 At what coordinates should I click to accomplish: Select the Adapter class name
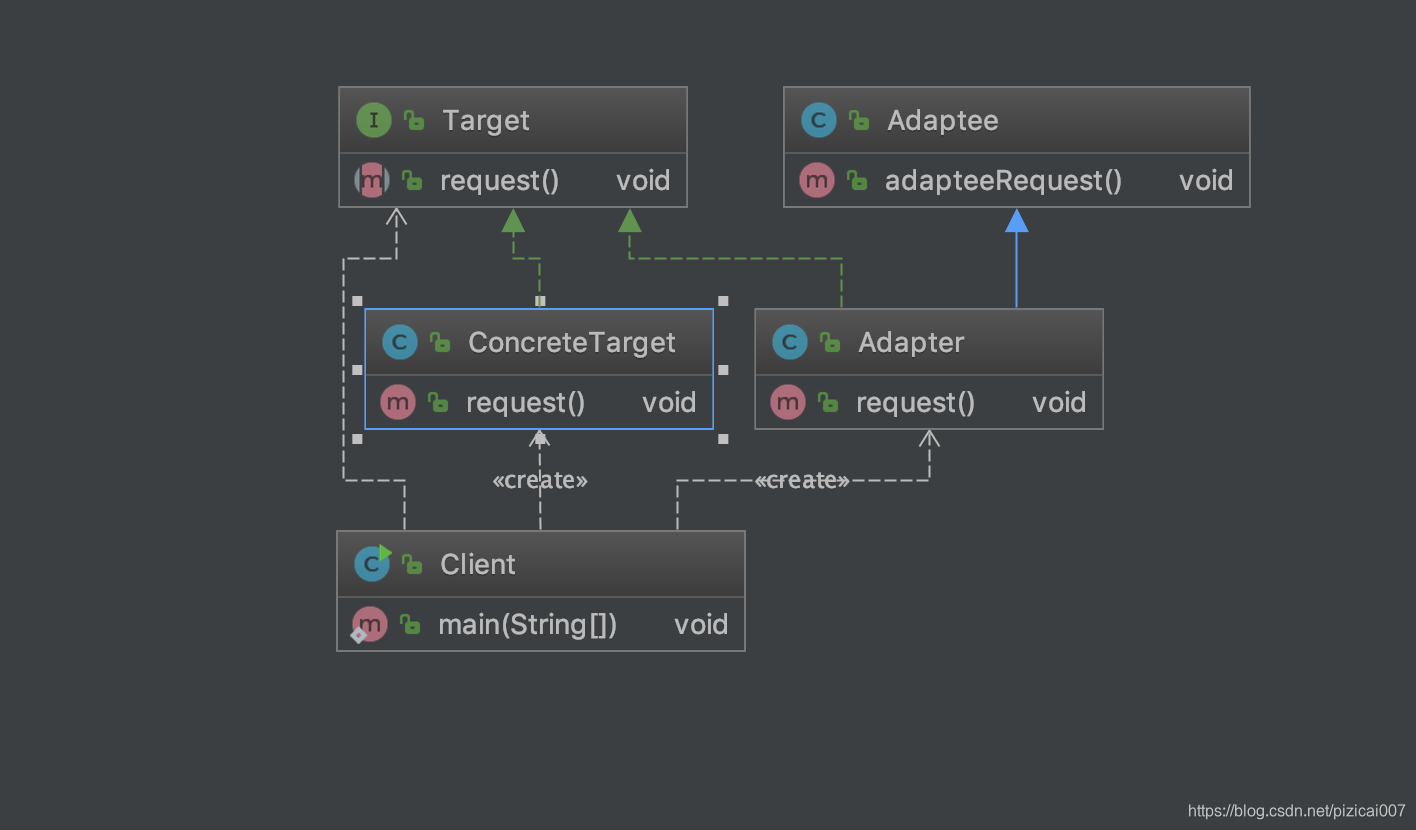click(911, 343)
